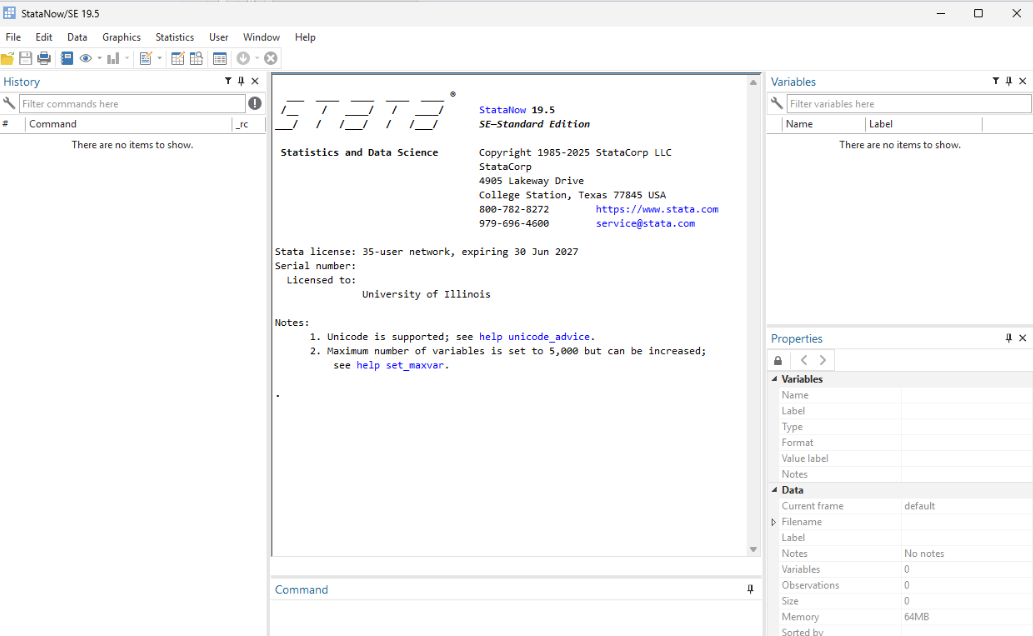This screenshot has height=636, width=1033.
Task: Click the Label column header in Variables
Action: [923, 124]
